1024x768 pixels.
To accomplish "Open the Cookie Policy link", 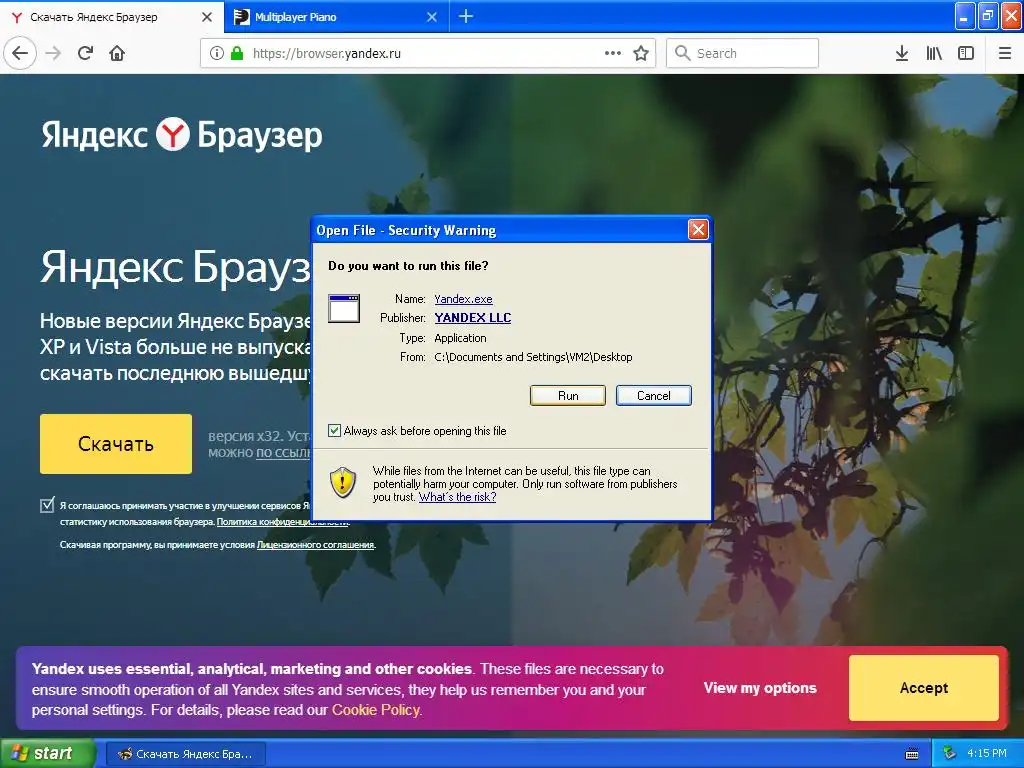I will 376,710.
